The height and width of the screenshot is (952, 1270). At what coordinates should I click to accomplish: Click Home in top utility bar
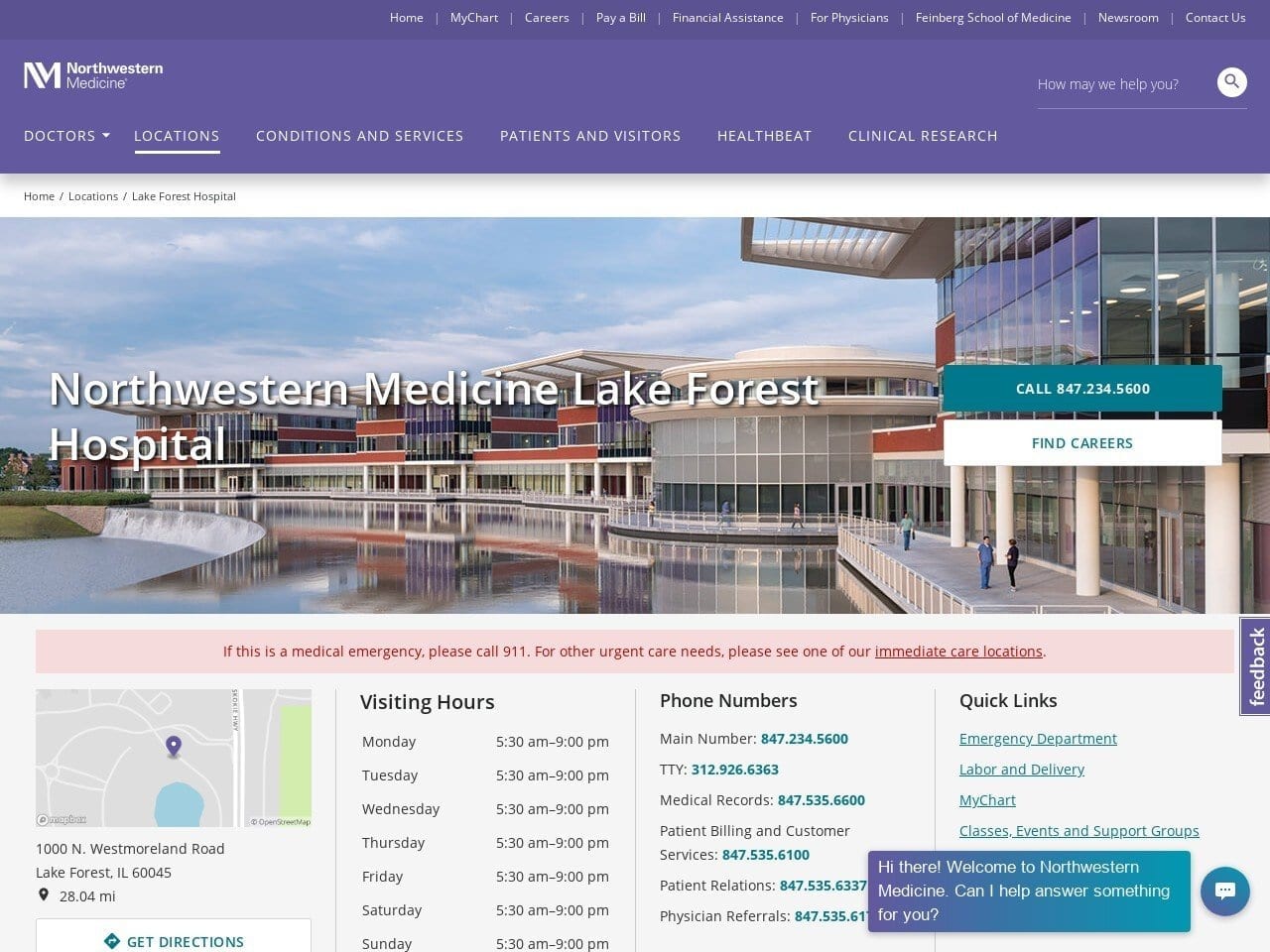coord(407,18)
